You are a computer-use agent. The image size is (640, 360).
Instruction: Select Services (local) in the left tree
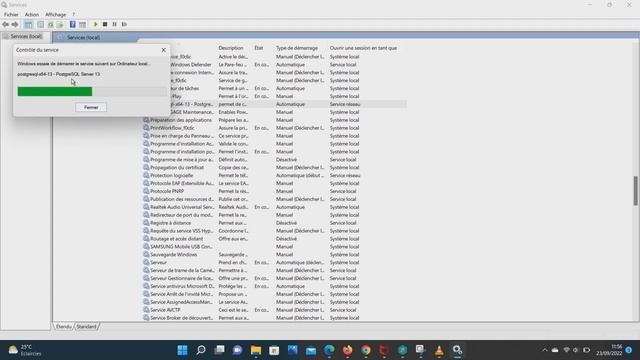pyautogui.click(x=26, y=36)
